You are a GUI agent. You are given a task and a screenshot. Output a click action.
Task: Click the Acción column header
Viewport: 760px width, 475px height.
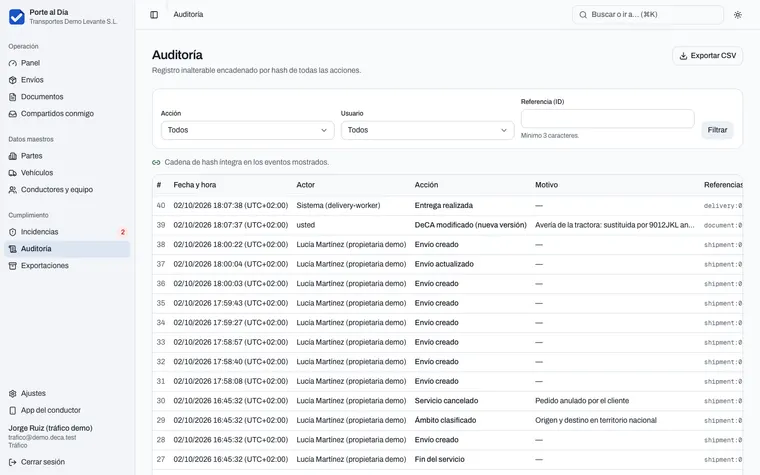click(426, 185)
